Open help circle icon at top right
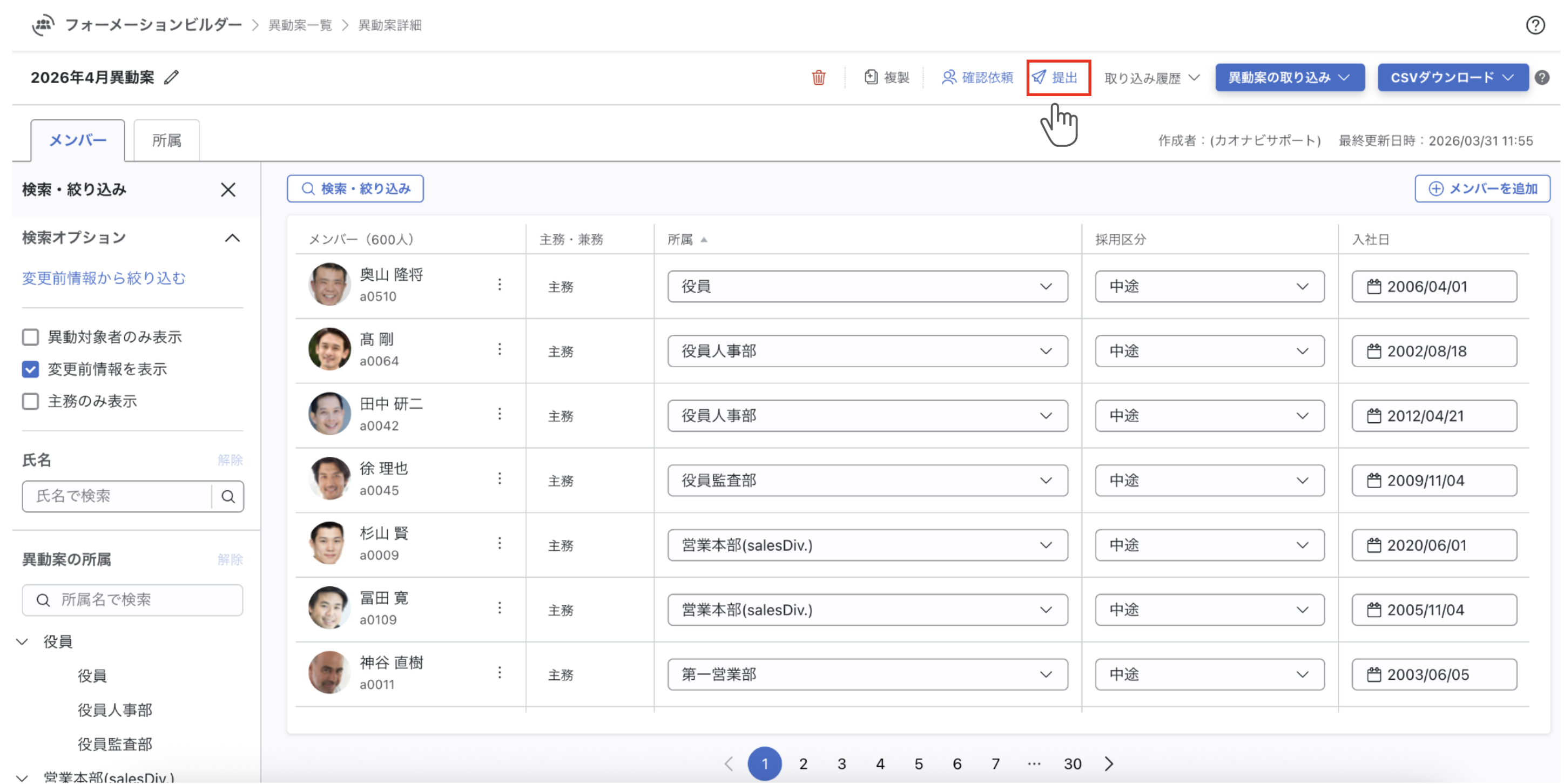The height and width of the screenshot is (784, 1564). [1535, 25]
